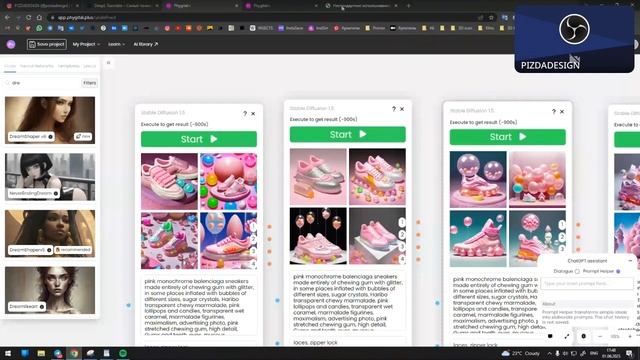
Task: Click the prompt text in second node
Action: tap(348, 301)
